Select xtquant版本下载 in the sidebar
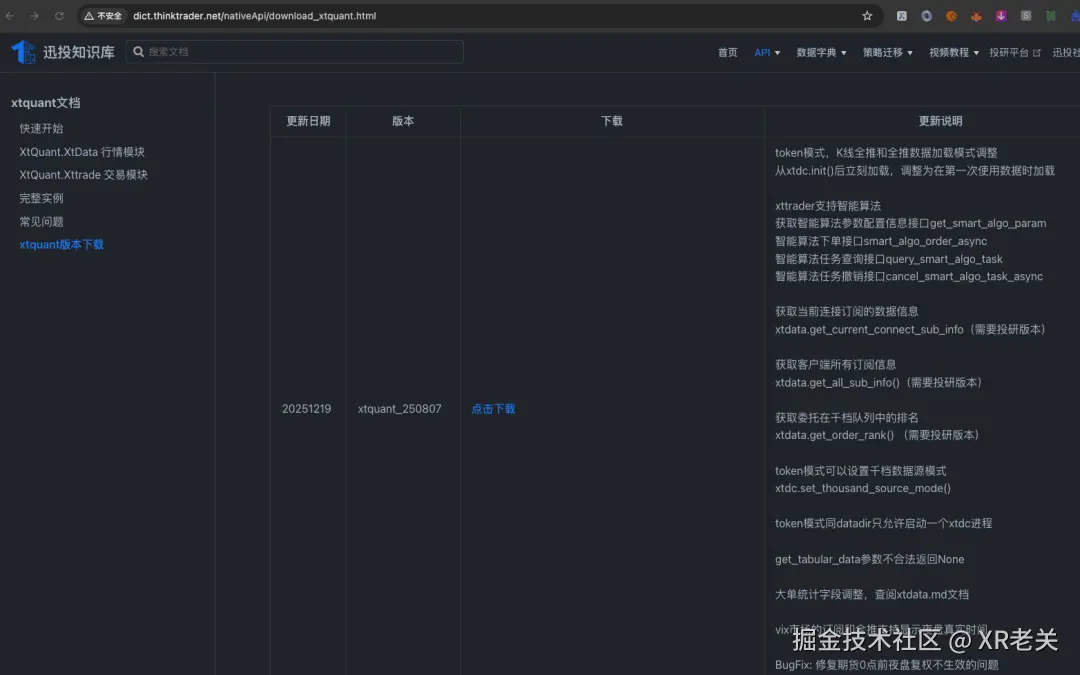 [x=61, y=245]
